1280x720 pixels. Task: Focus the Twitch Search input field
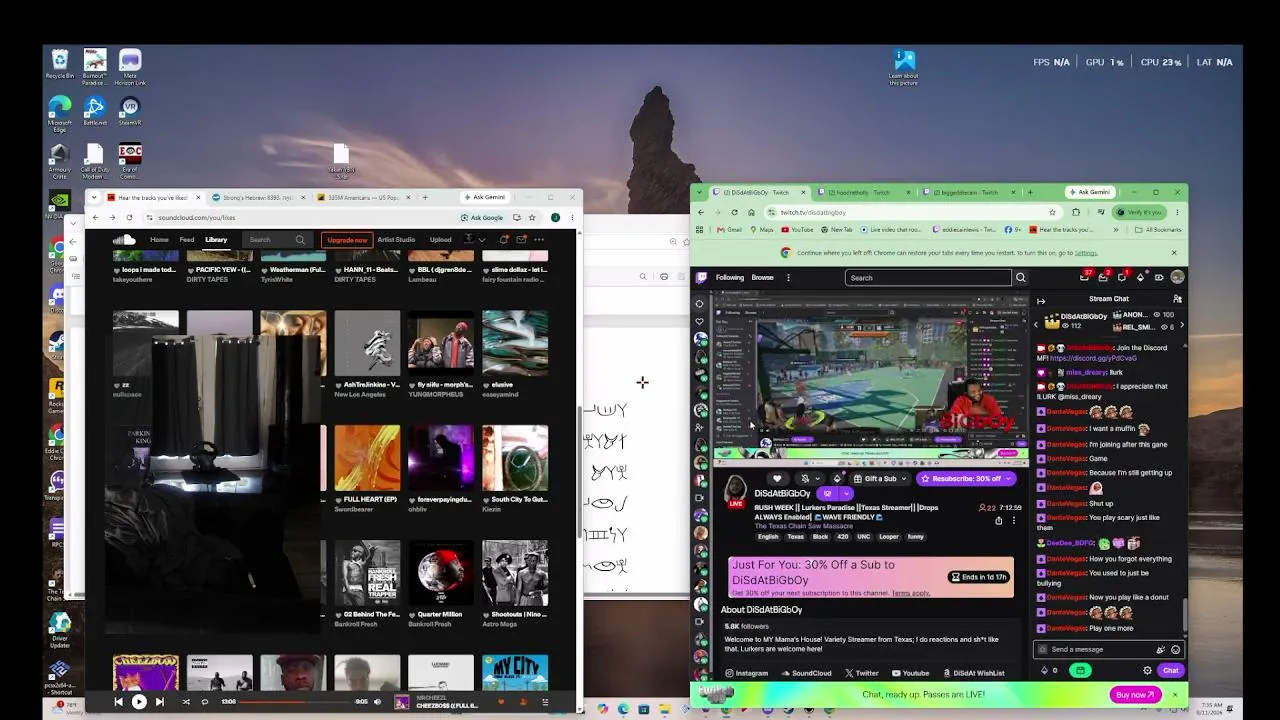[928, 277]
